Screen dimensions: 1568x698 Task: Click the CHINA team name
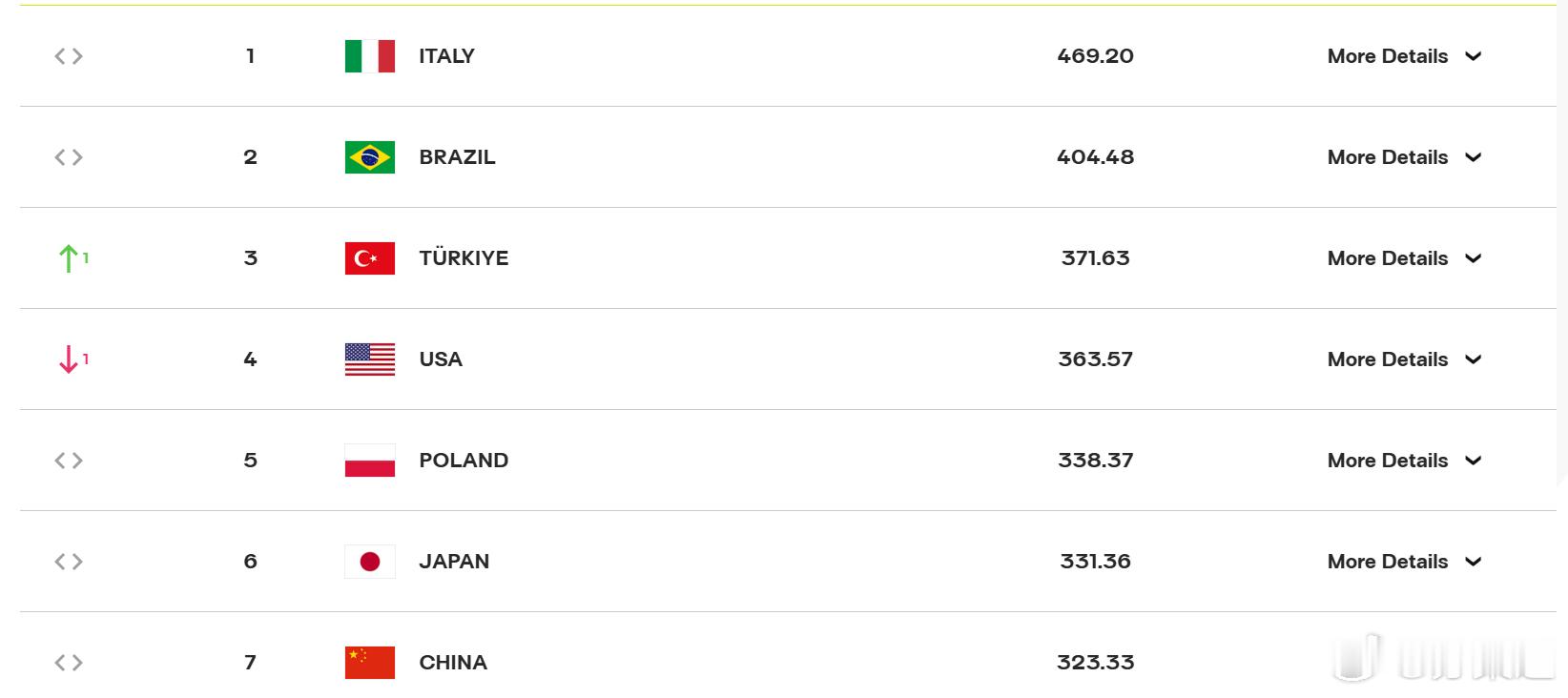click(x=453, y=663)
